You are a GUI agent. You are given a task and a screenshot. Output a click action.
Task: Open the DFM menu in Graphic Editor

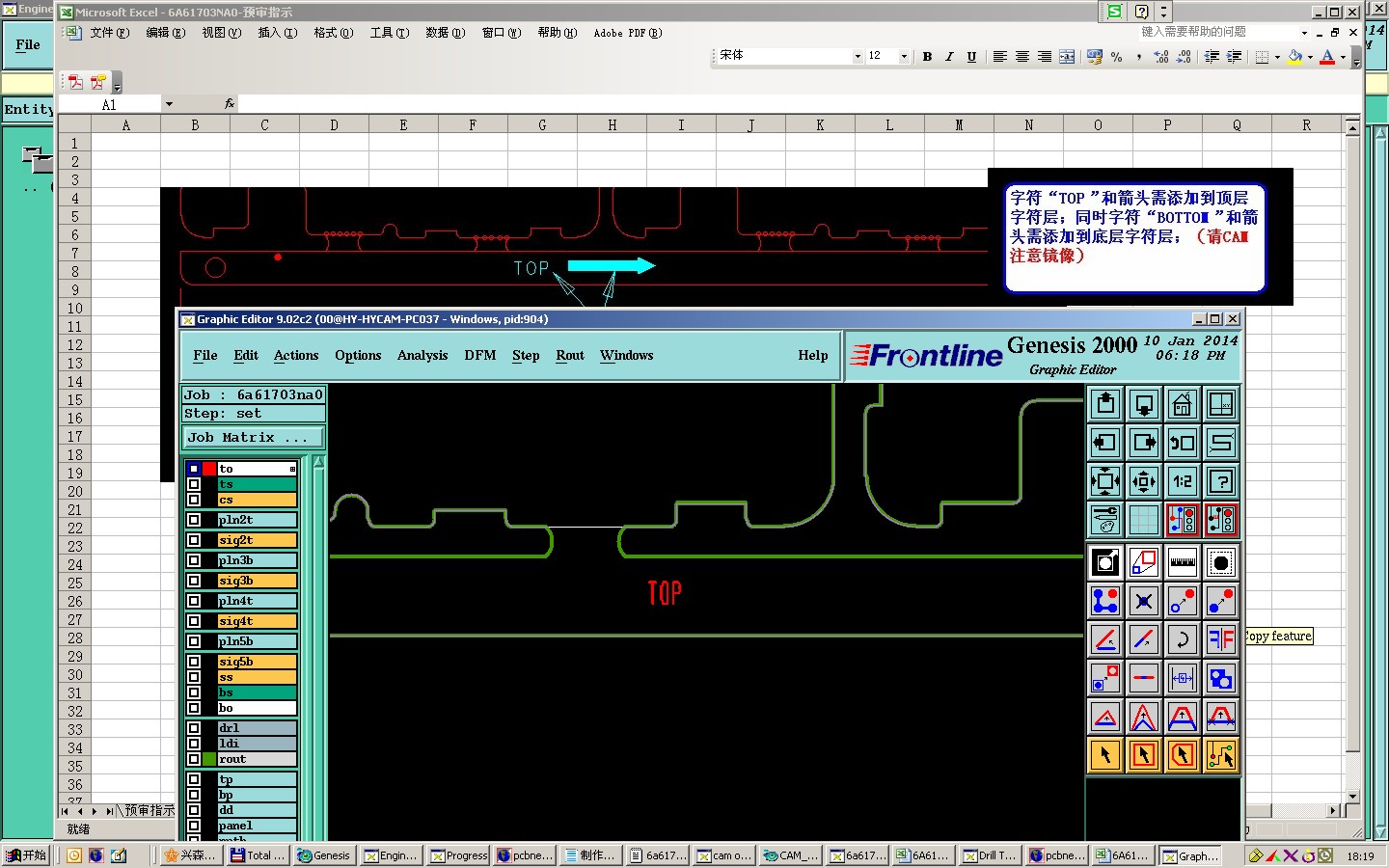(x=480, y=356)
